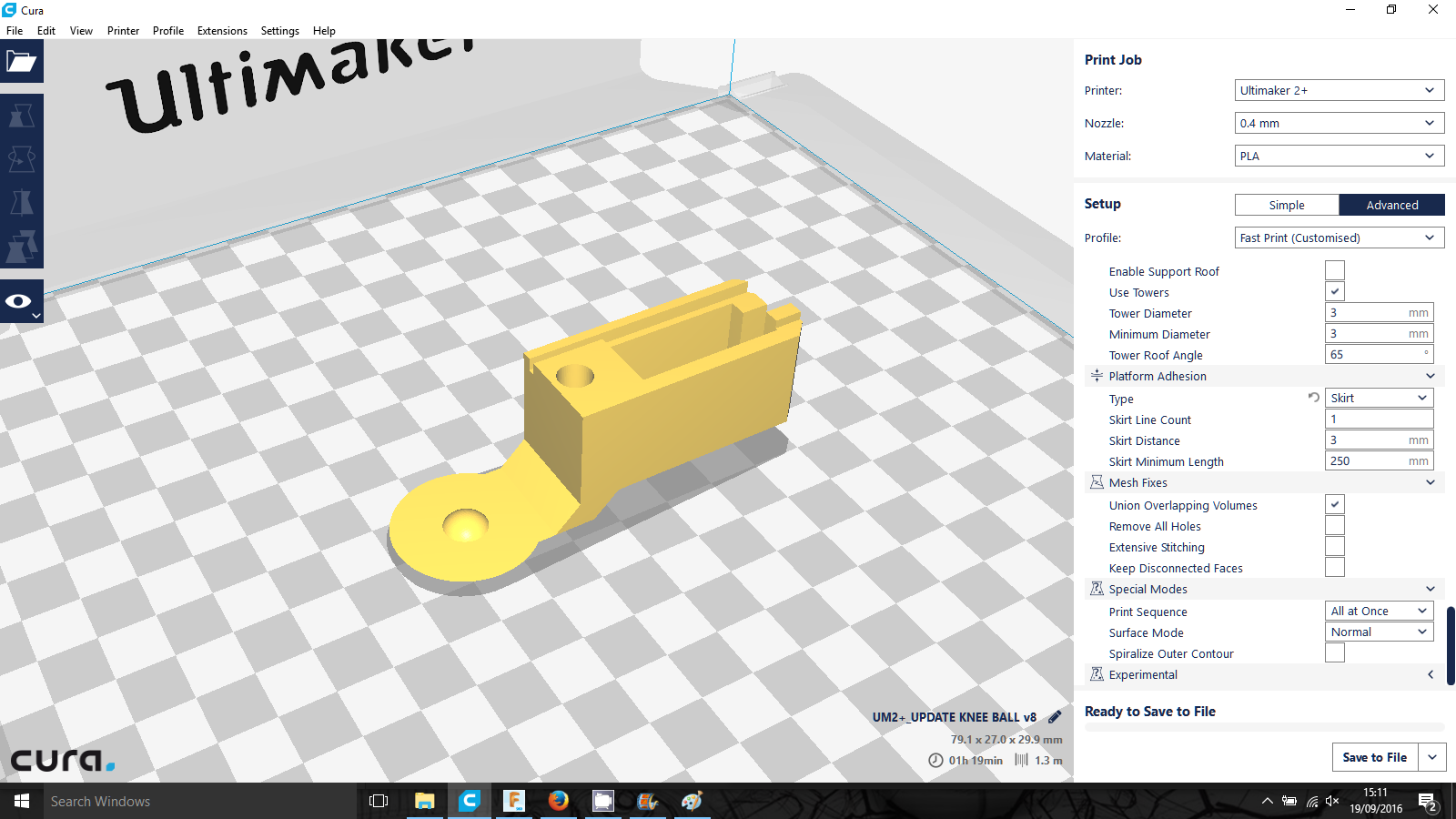Click the Save to File button
Screen dimensions: 1456x819
[1374, 757]
